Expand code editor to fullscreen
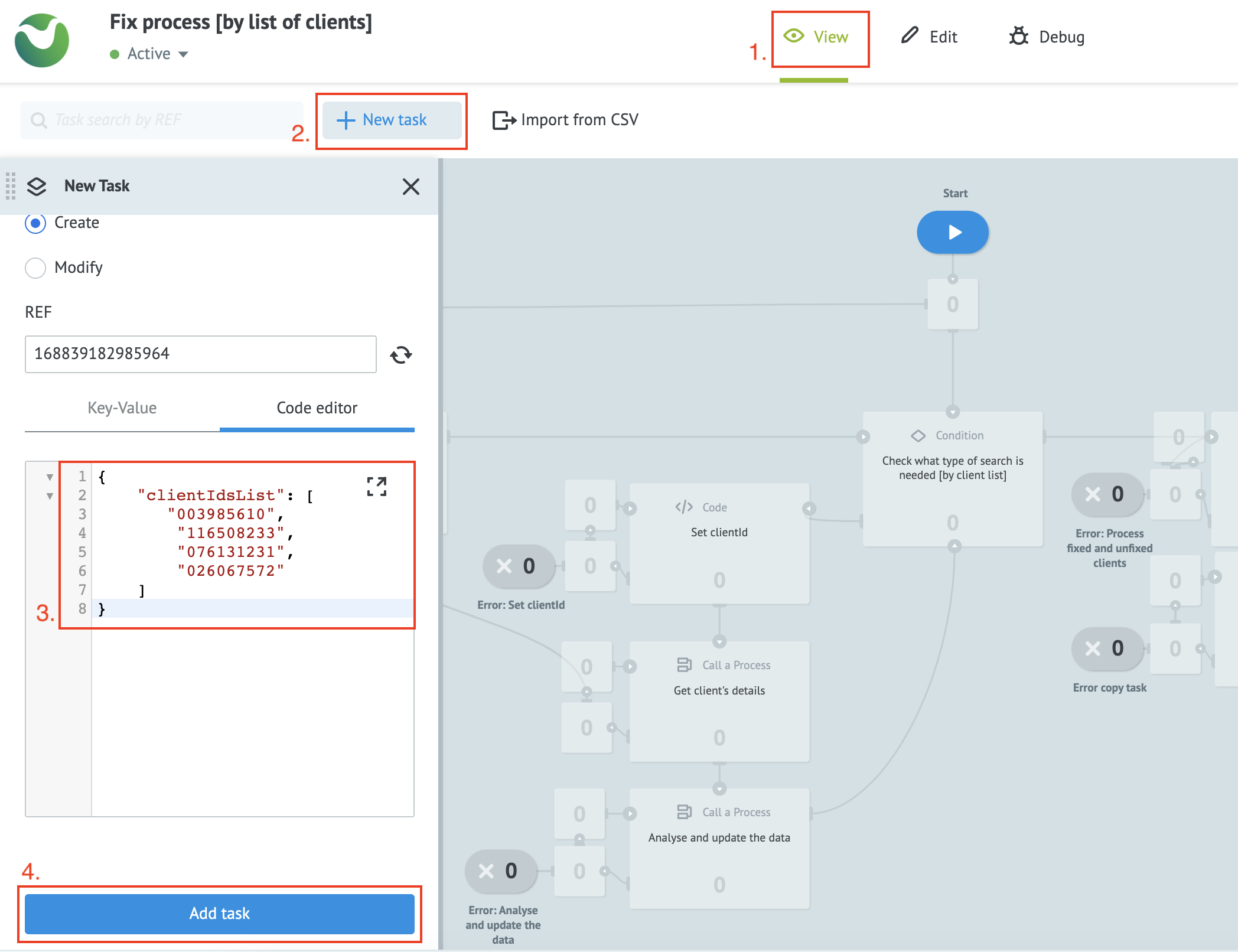The width and height of the screenshot is (1238, 952). coord(376,487)
